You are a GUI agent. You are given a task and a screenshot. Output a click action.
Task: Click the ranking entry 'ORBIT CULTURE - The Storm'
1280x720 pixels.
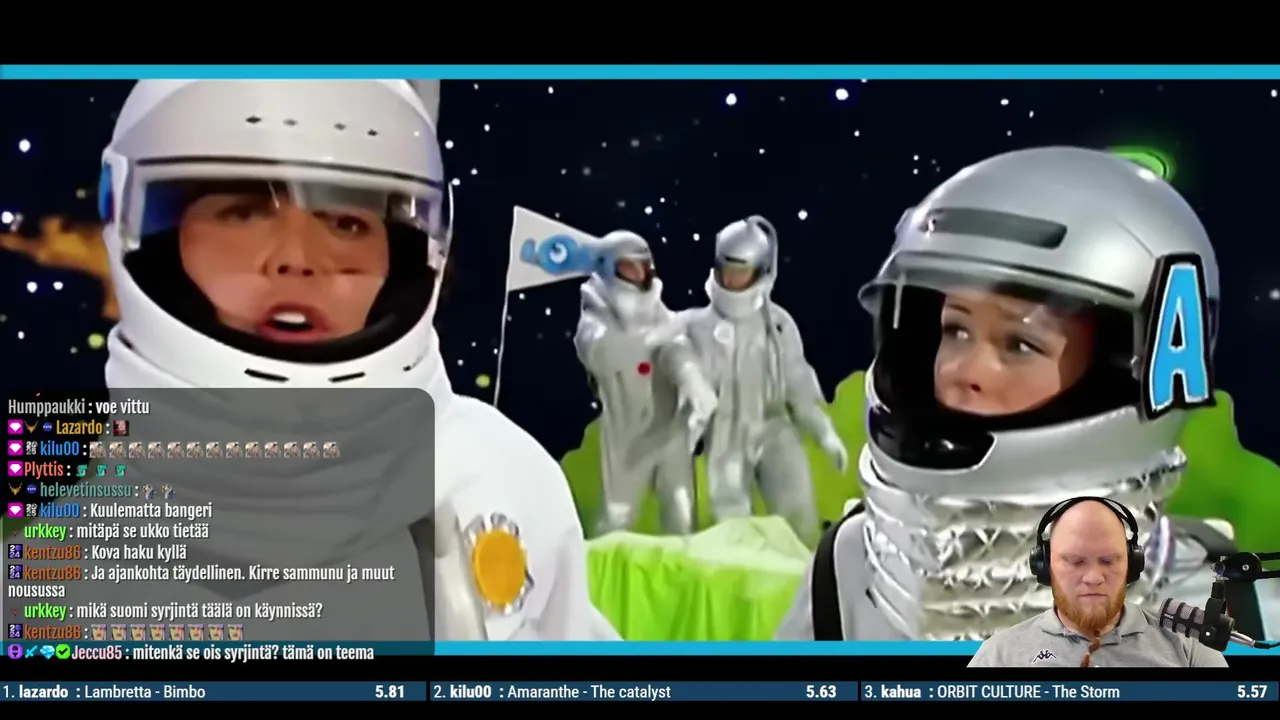[x=1028, y=692]
